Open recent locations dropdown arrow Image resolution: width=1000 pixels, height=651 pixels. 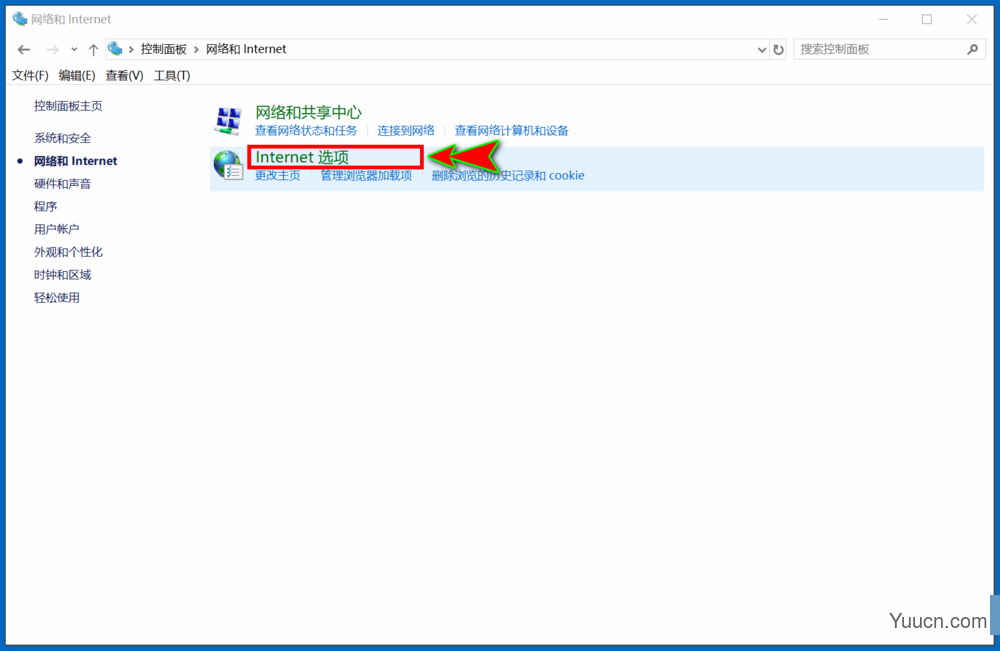tap(74, 49)
